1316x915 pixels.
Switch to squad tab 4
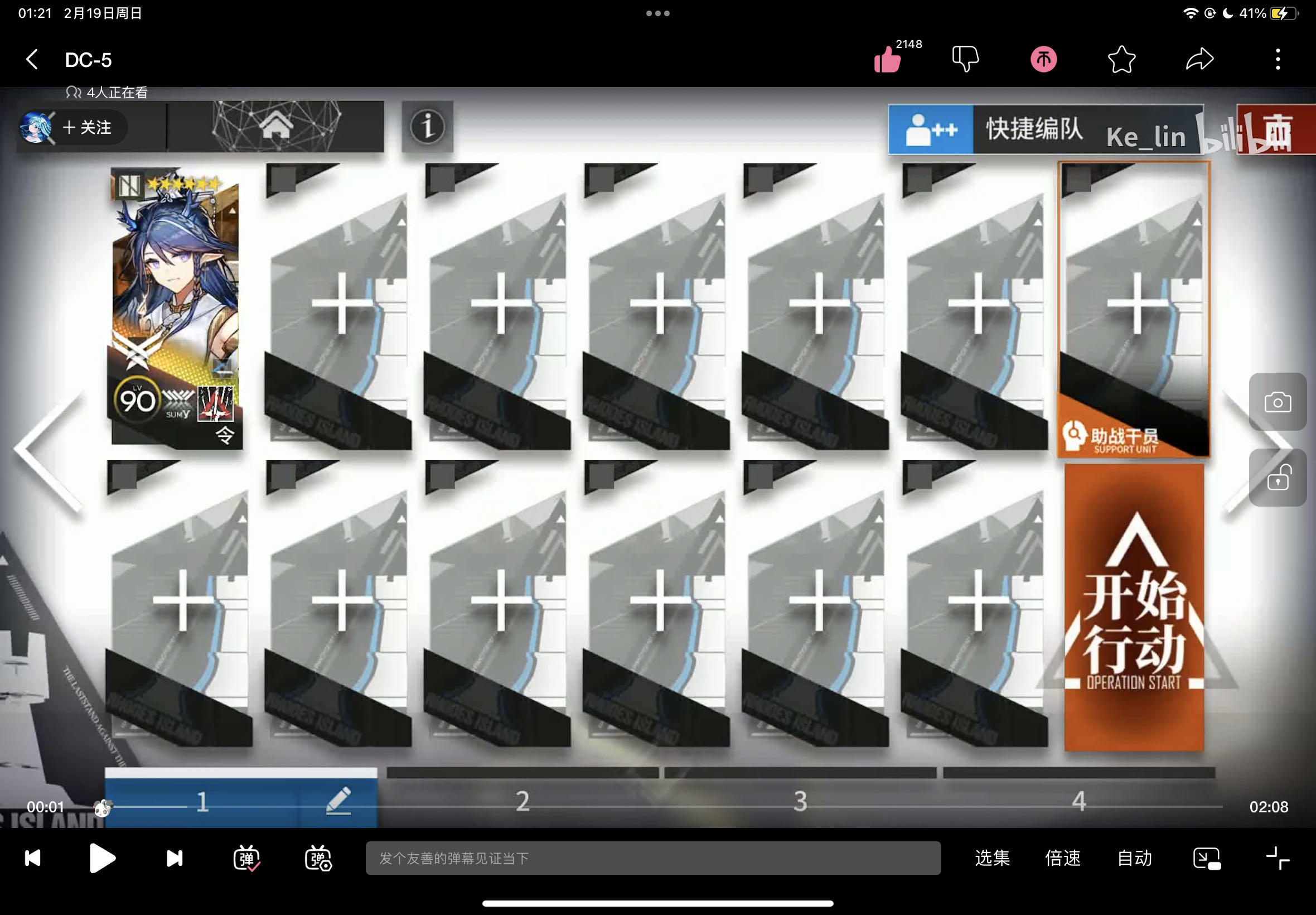pyautogui.click(x=1079, y=801)
